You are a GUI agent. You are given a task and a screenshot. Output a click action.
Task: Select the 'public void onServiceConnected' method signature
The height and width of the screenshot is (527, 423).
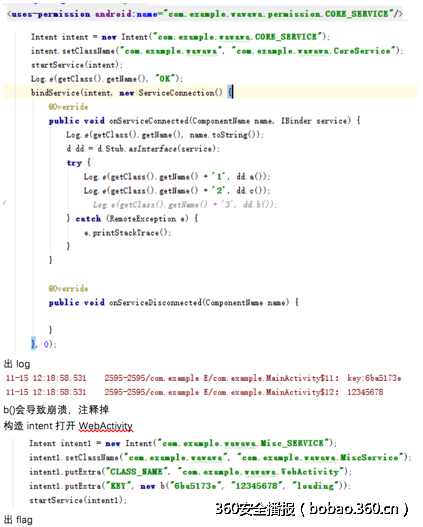pyautogui.click(x=205, y=121)
